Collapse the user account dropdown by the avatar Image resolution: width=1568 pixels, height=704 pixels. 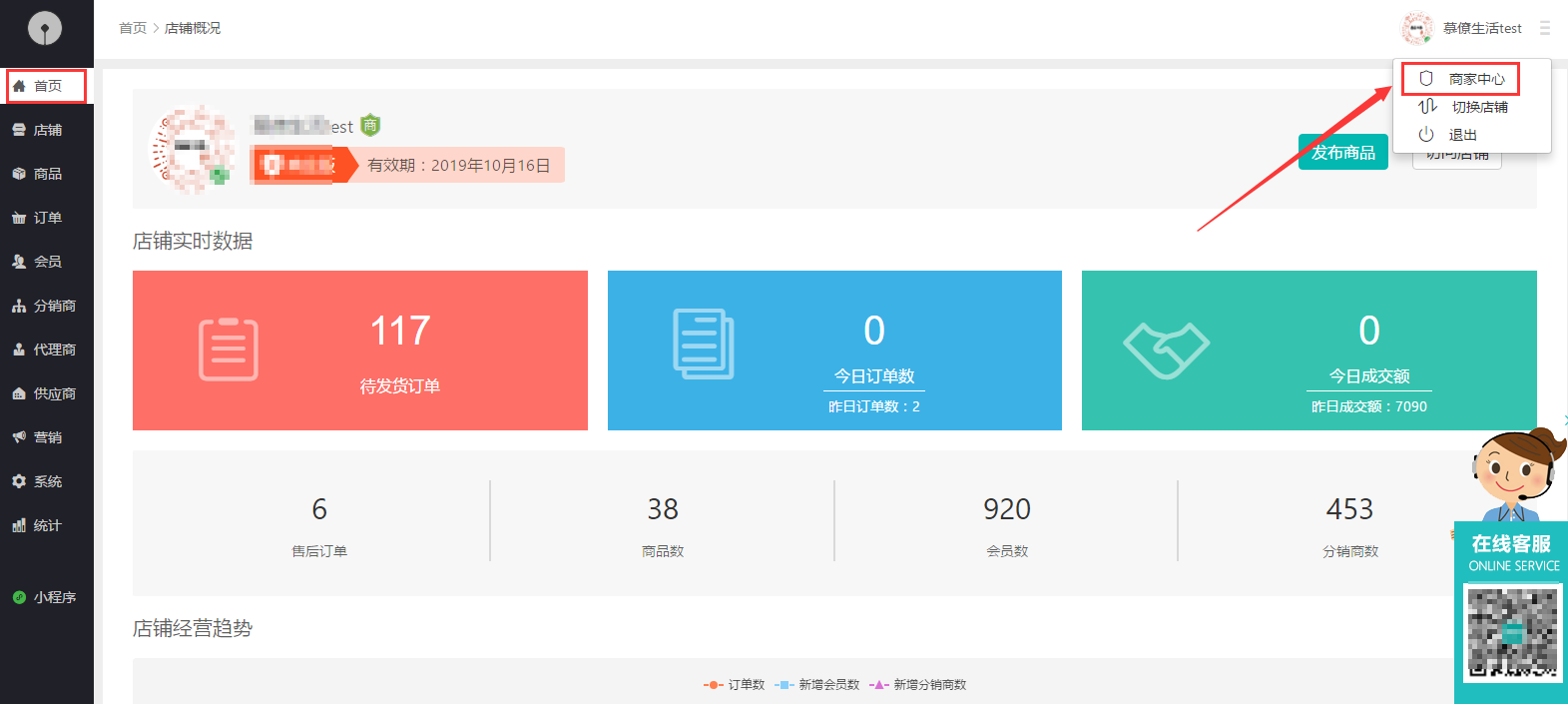pyautogui.click(x=1417, y=28)
